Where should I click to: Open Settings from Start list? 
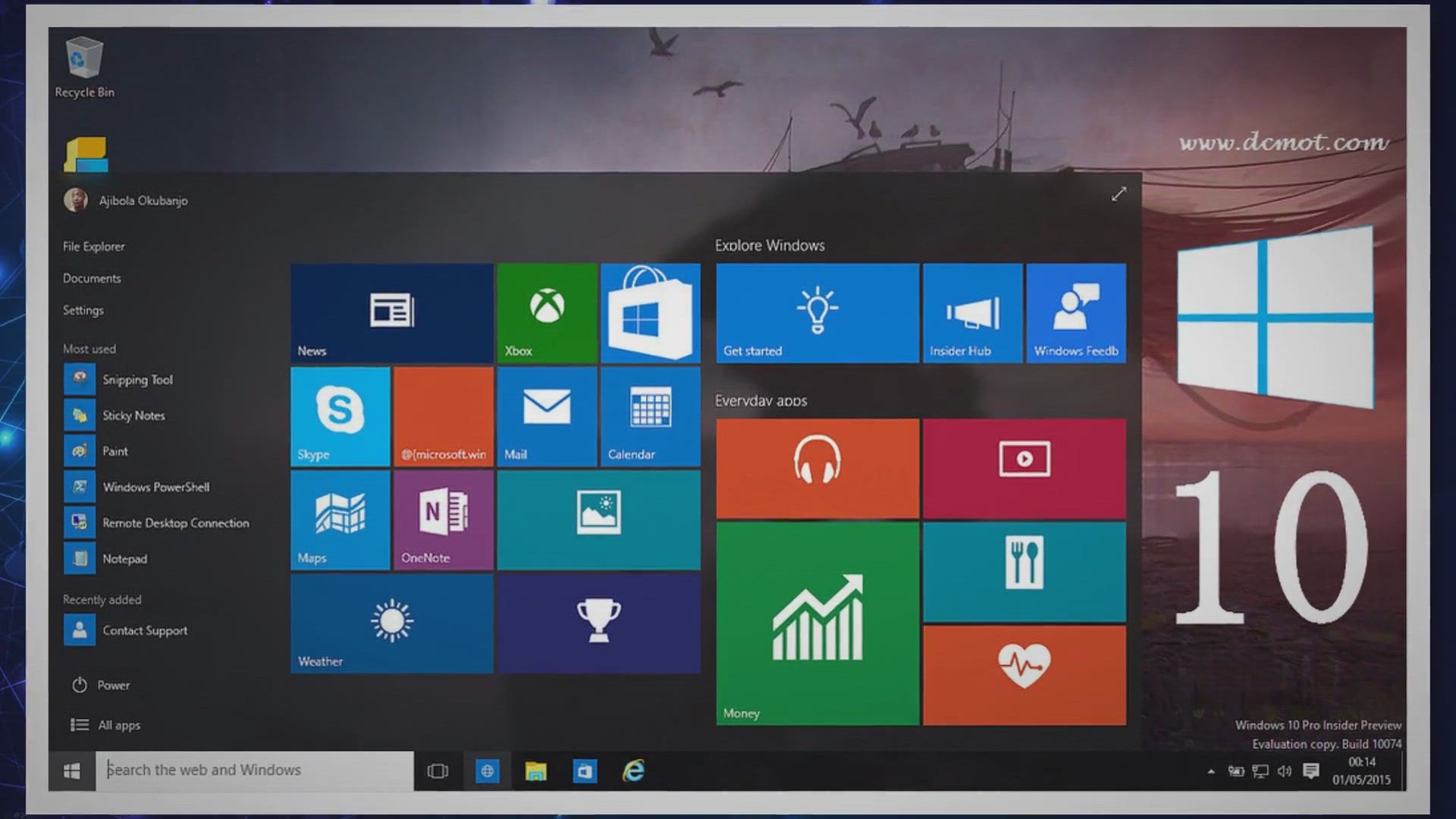click(83, 310)
